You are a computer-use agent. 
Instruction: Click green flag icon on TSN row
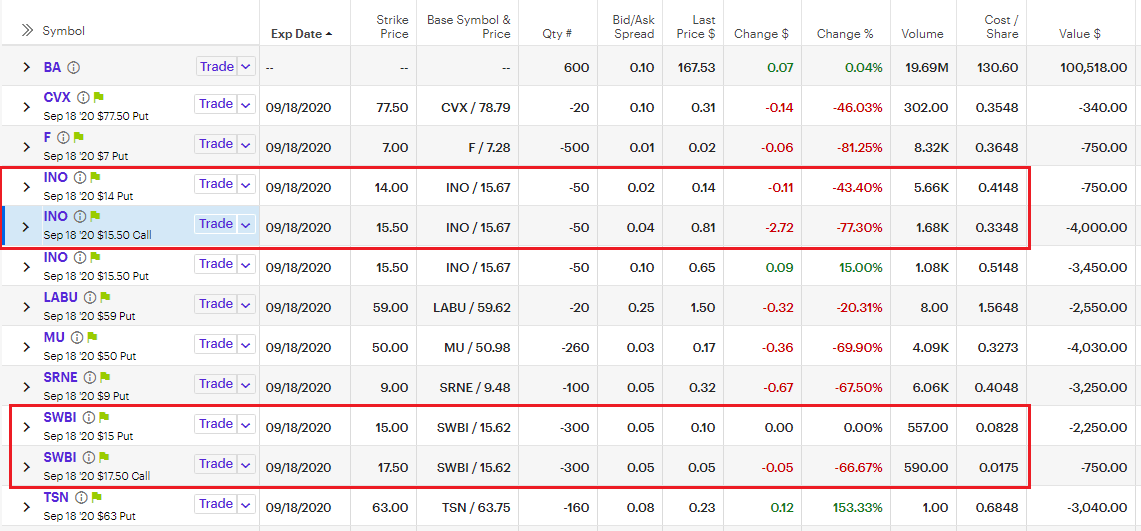point(96,498)
